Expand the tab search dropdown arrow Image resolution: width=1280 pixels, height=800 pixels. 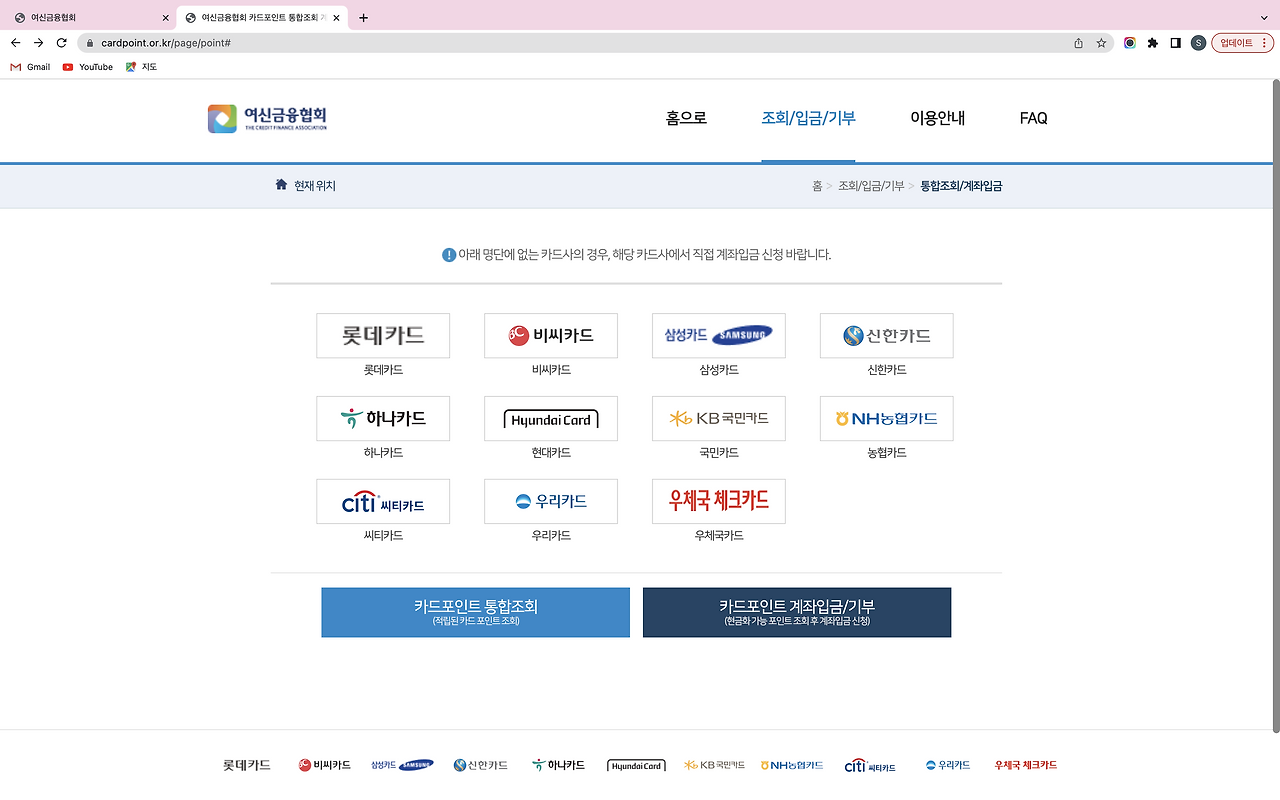(1264, 18)
